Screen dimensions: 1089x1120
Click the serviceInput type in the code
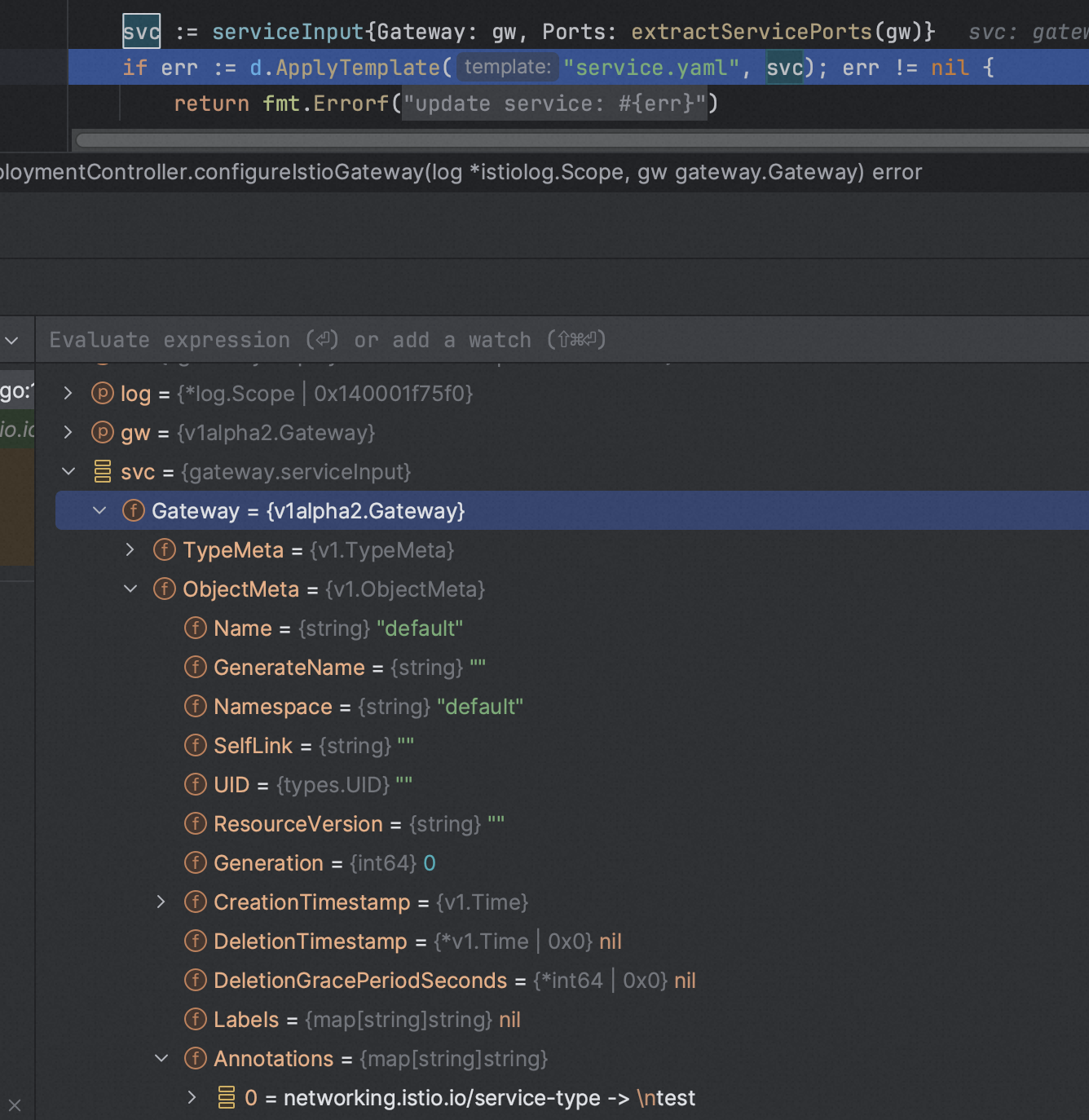[288, 32]
